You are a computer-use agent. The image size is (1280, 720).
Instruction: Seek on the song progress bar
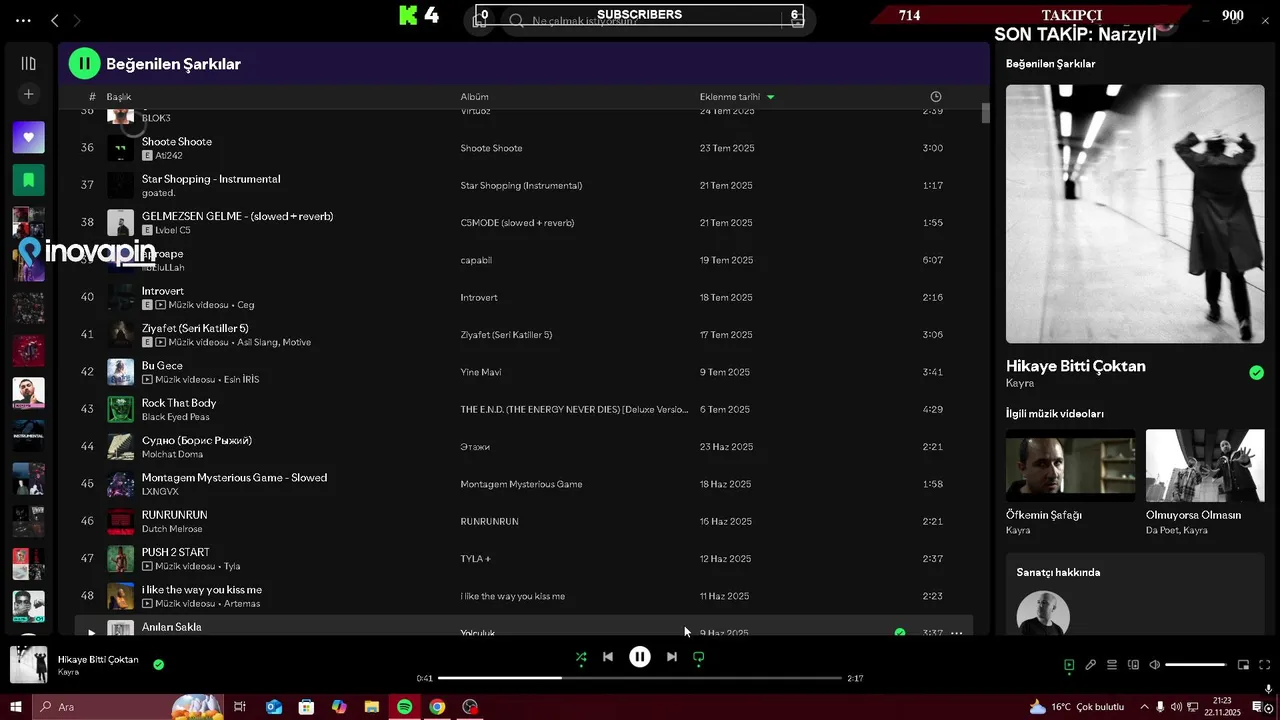[640, 678]
